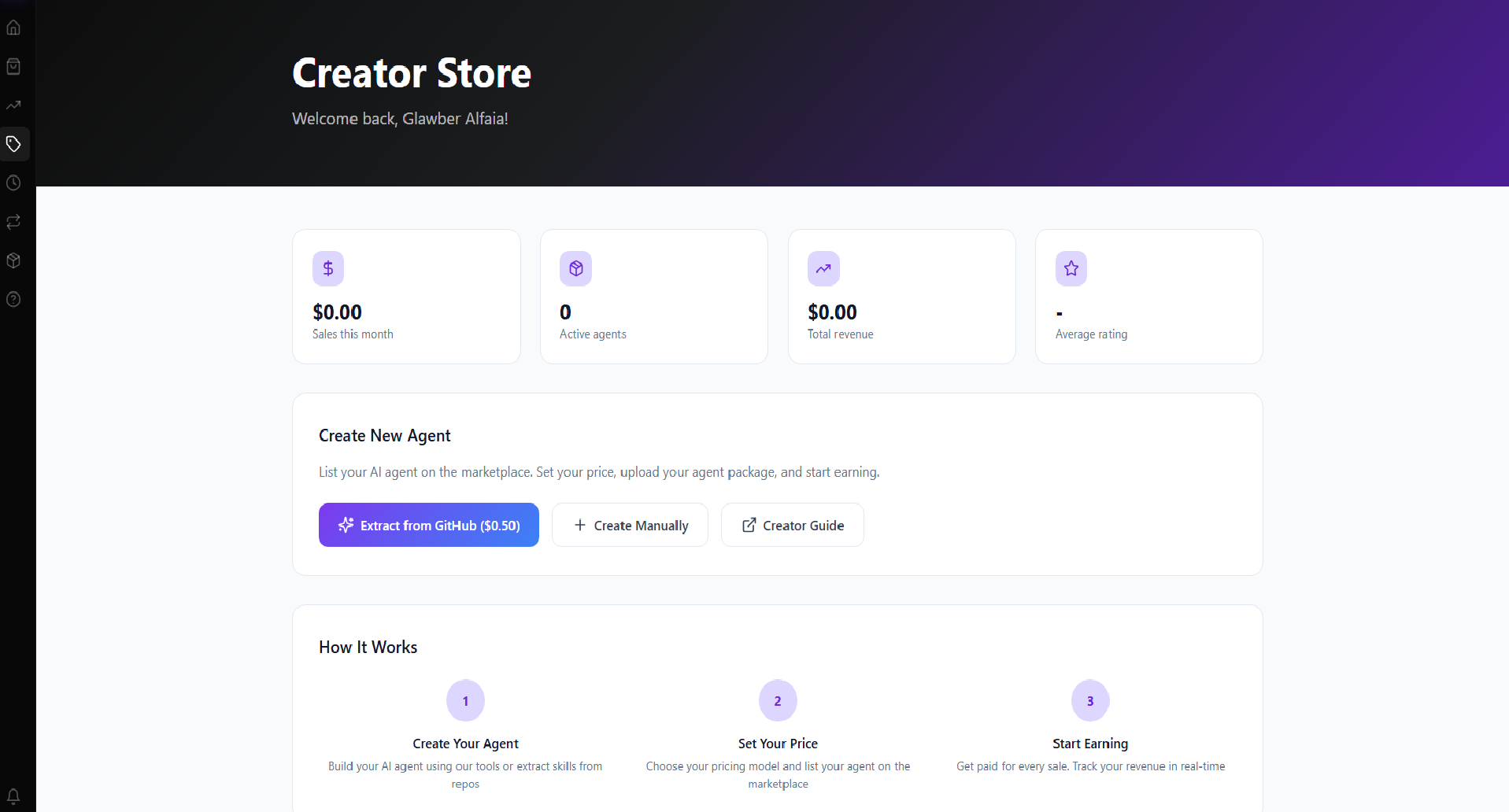The width and height of the screenshot is (1509, 812).
Task: Click the cube icon on Active agents card
Action: [x=576, y=269]
